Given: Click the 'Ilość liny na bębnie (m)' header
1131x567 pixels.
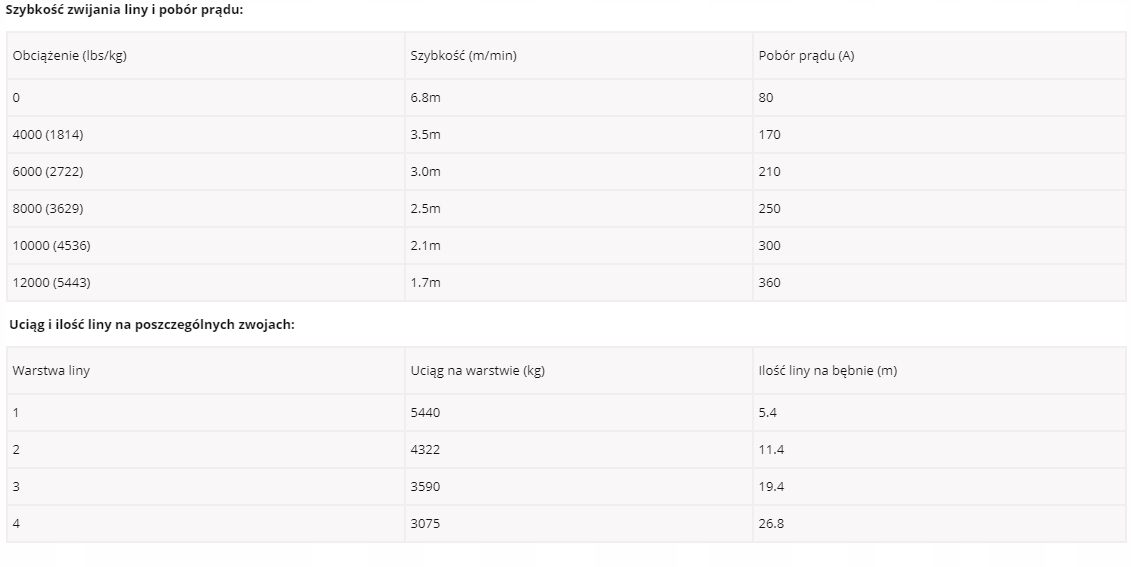Looking at the screenshot, I should pyautogui.click(x=827, y=370).
